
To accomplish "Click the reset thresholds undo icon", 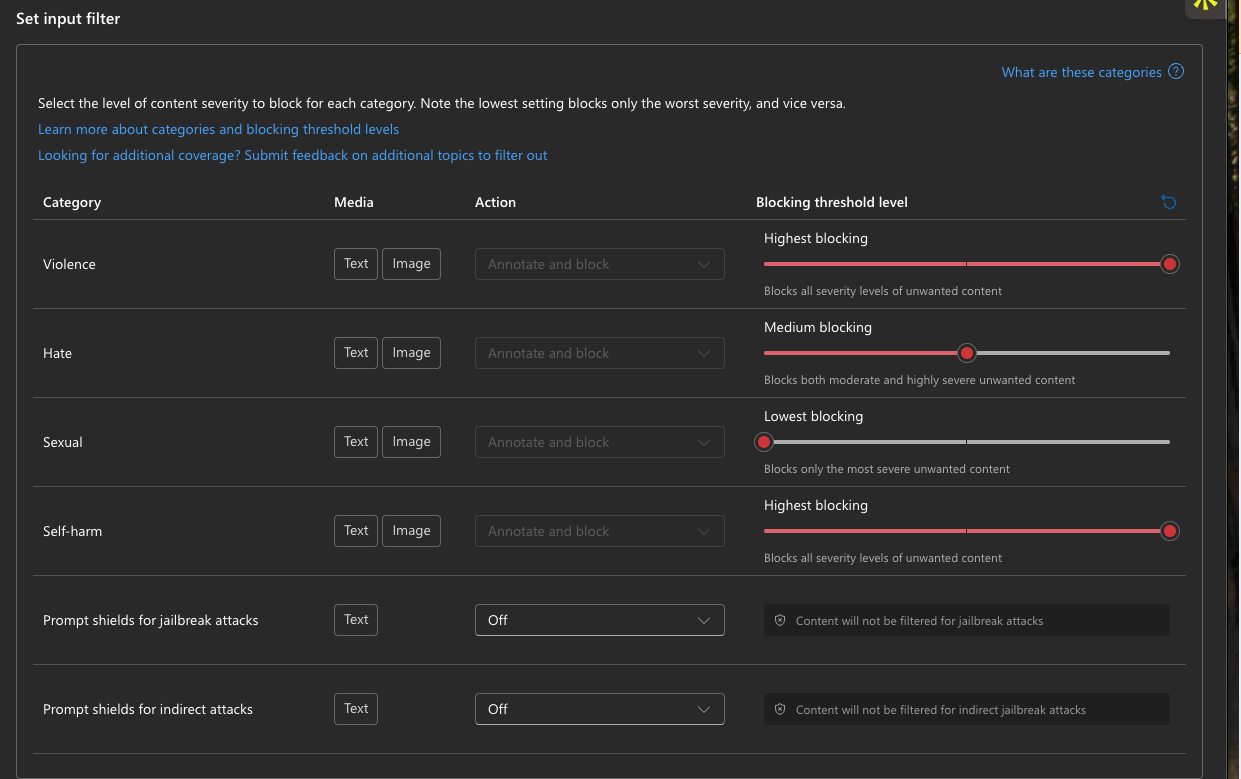I will coord(1168,202).
